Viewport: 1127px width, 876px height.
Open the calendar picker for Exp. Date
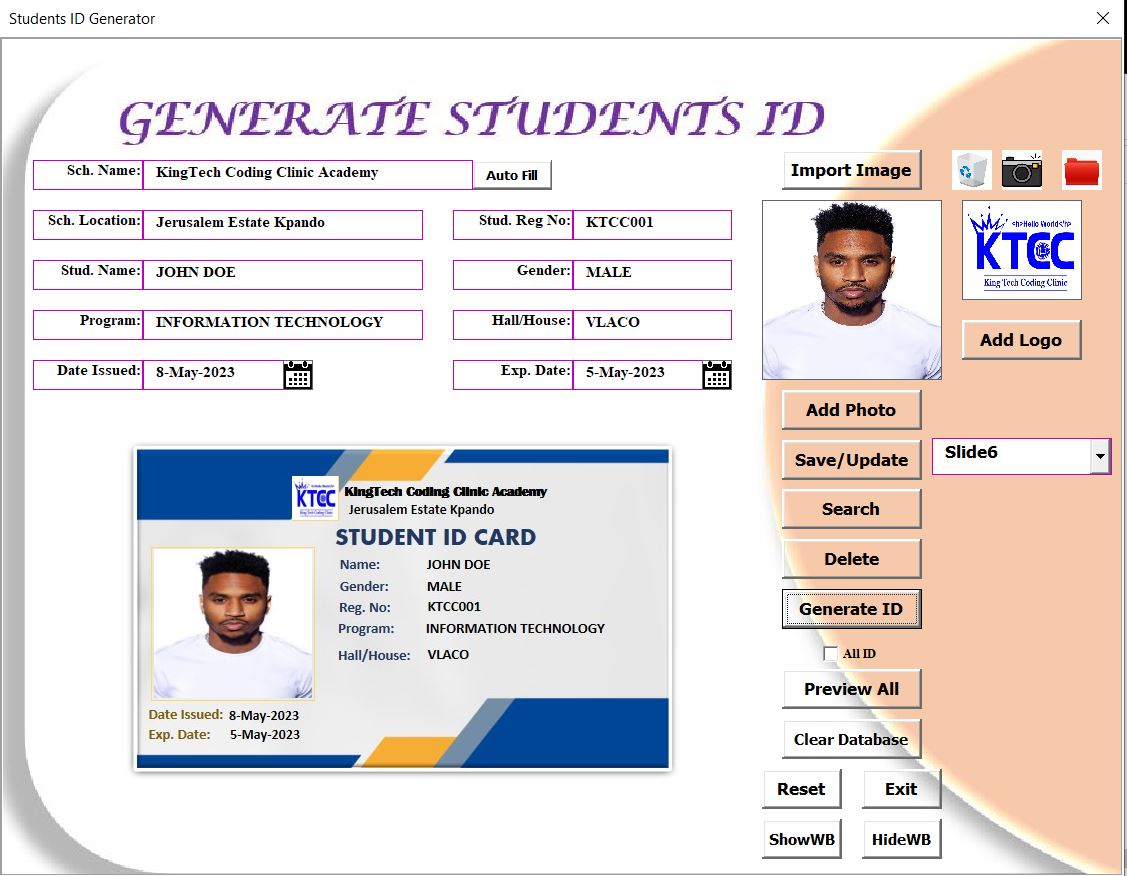click(x=716, y=373)
